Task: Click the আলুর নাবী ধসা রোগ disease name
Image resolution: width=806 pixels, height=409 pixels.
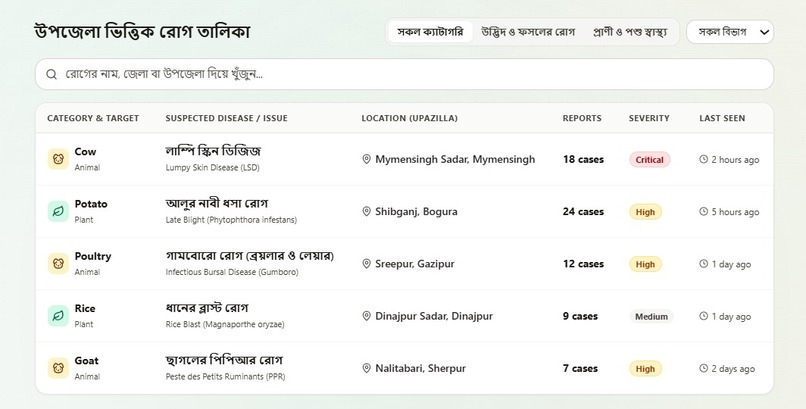Action: [217, 203]
